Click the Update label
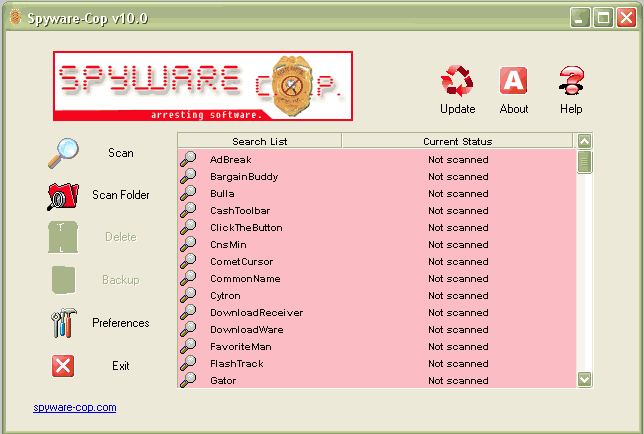644x434 pixels. coord(458,109)
